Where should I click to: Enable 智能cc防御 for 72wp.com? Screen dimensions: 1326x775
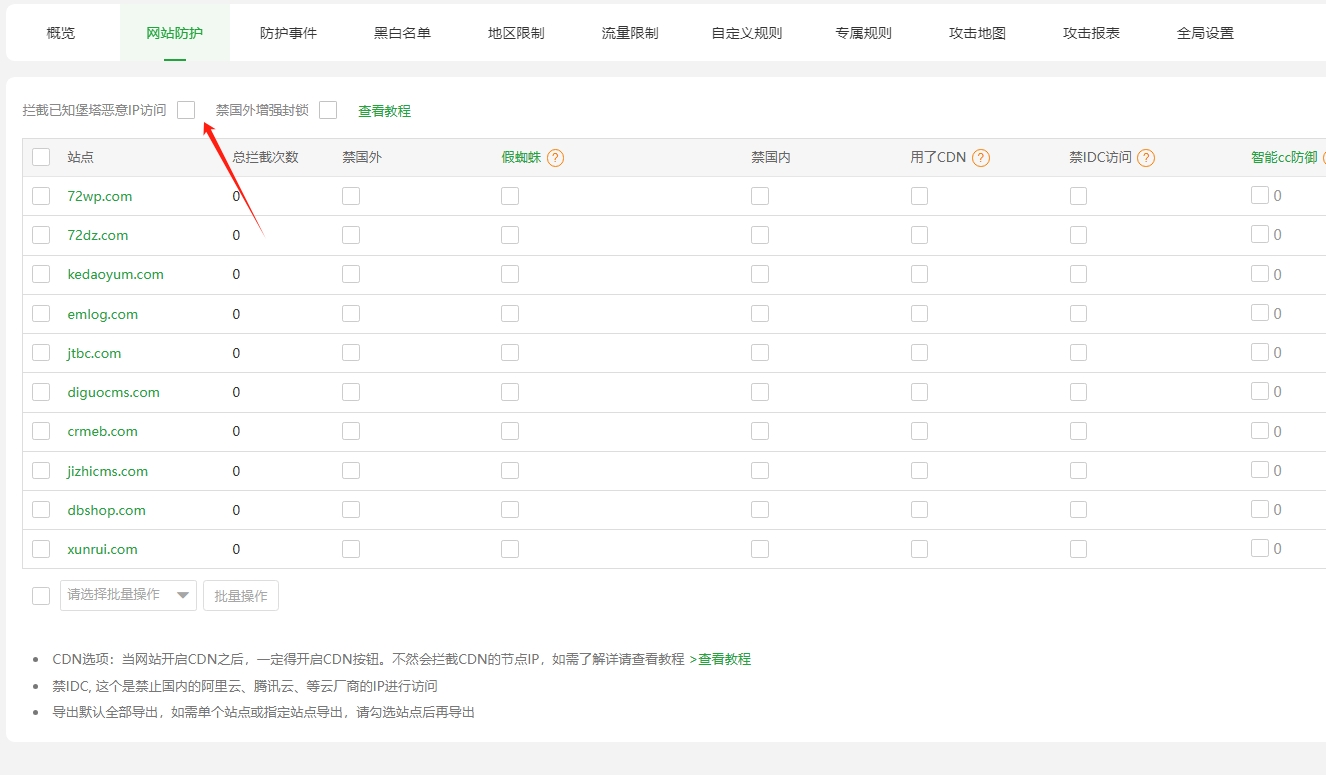point(1260,195)
